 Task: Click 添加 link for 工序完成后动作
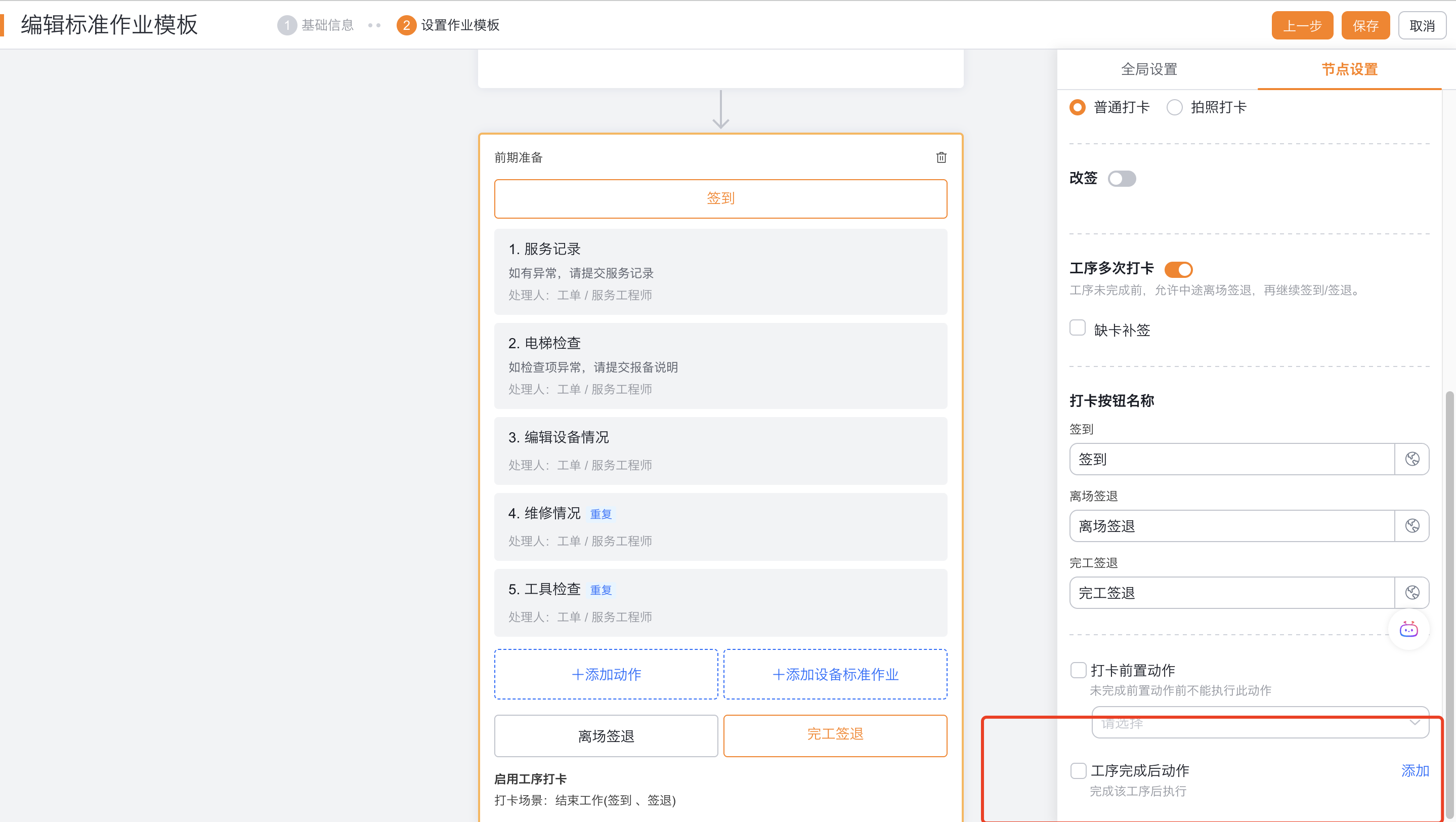(1415, 770)
